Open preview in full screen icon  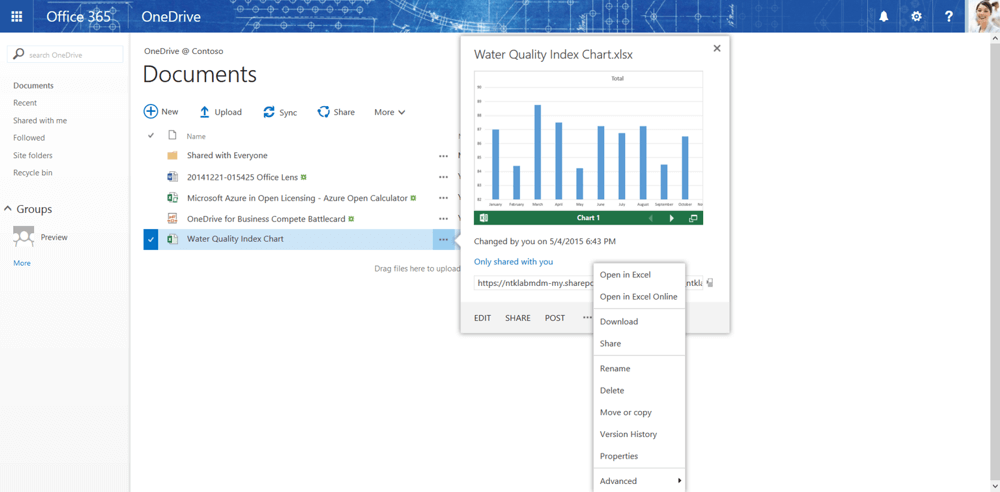point(693,218)
